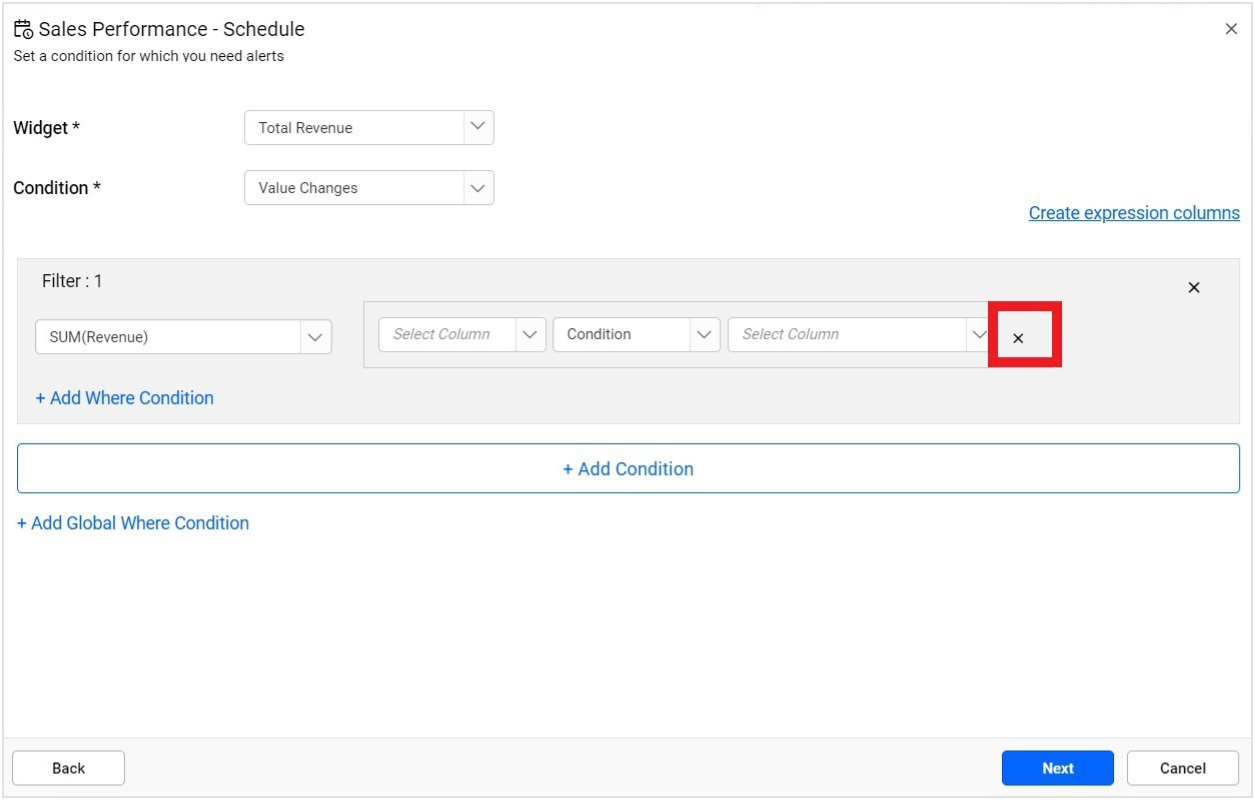Screen dimensions: 1255x800
Task: Close the Sales Performance Schedule dialog
Action: coord(1232,27)
